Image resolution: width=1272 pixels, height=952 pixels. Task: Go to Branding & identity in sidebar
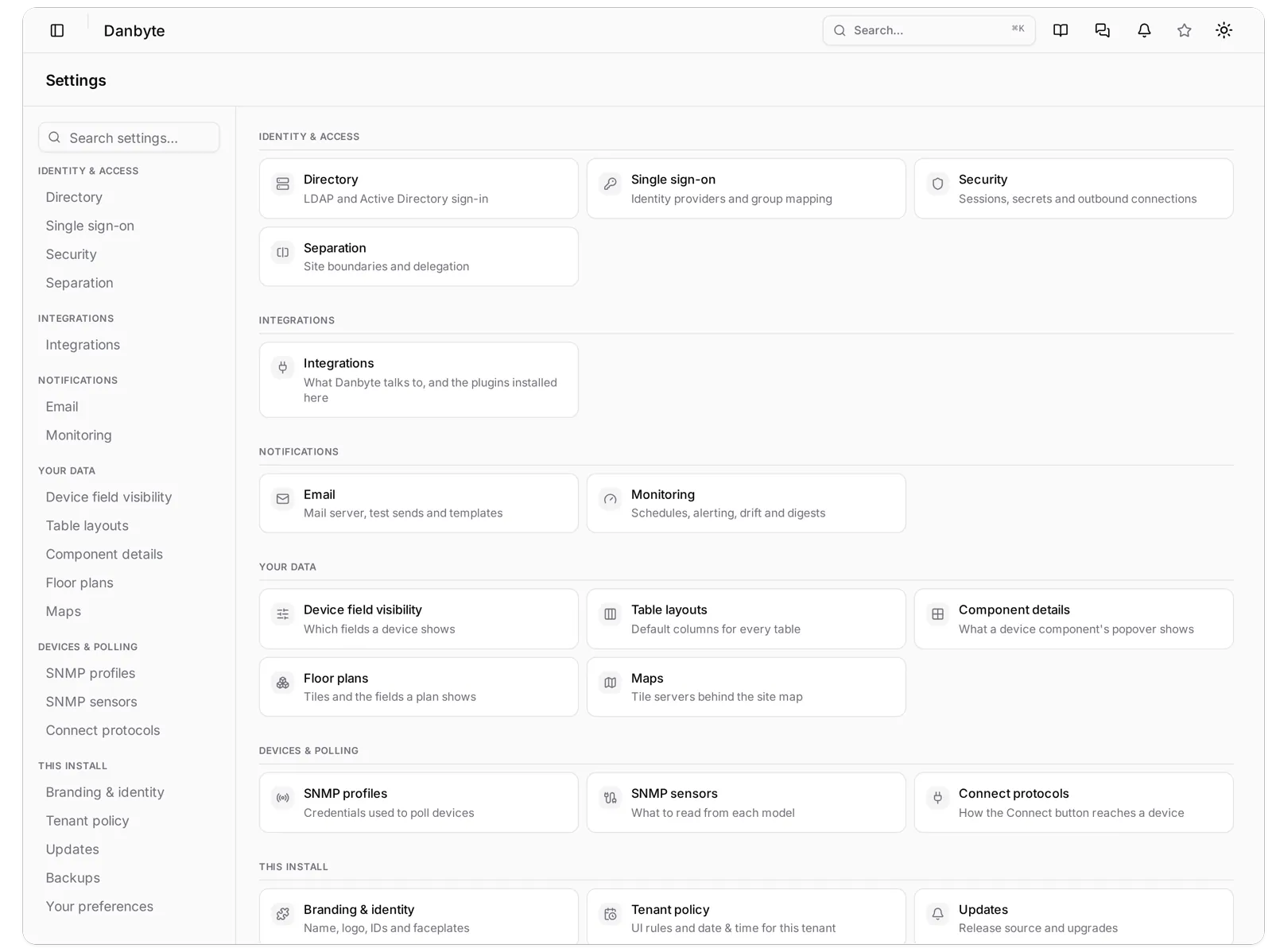105,792
